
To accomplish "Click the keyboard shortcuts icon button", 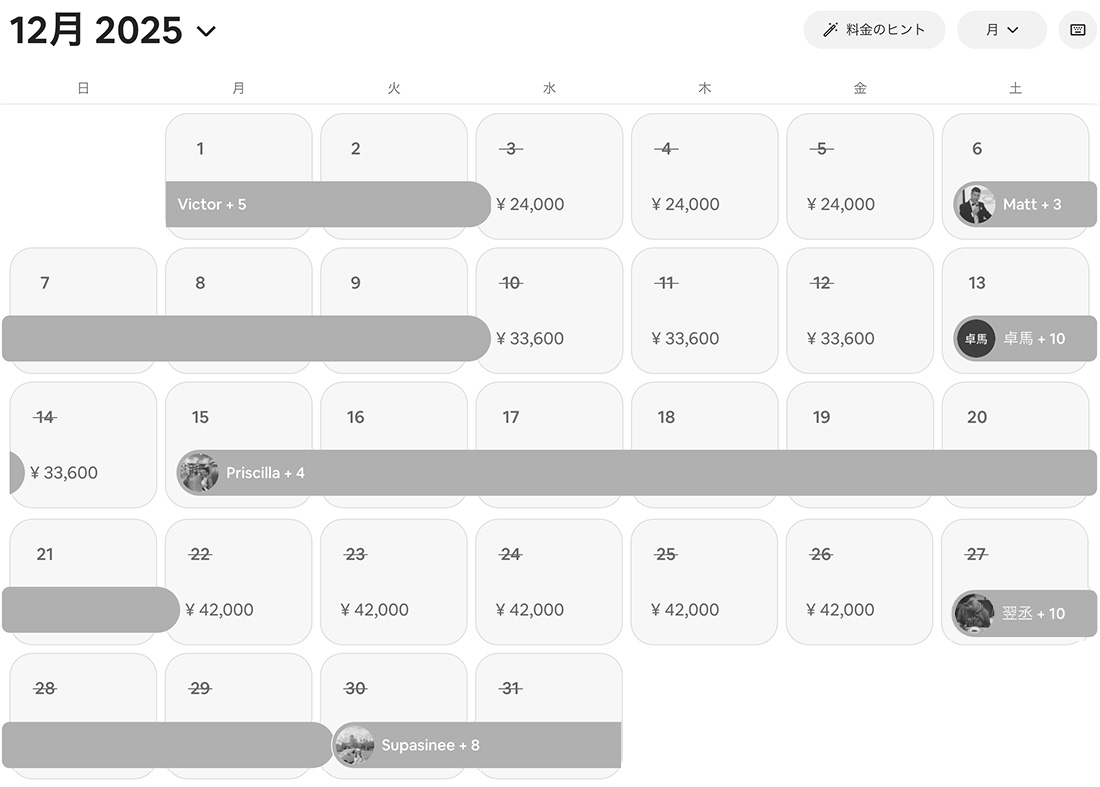I will click(1078, 30).
